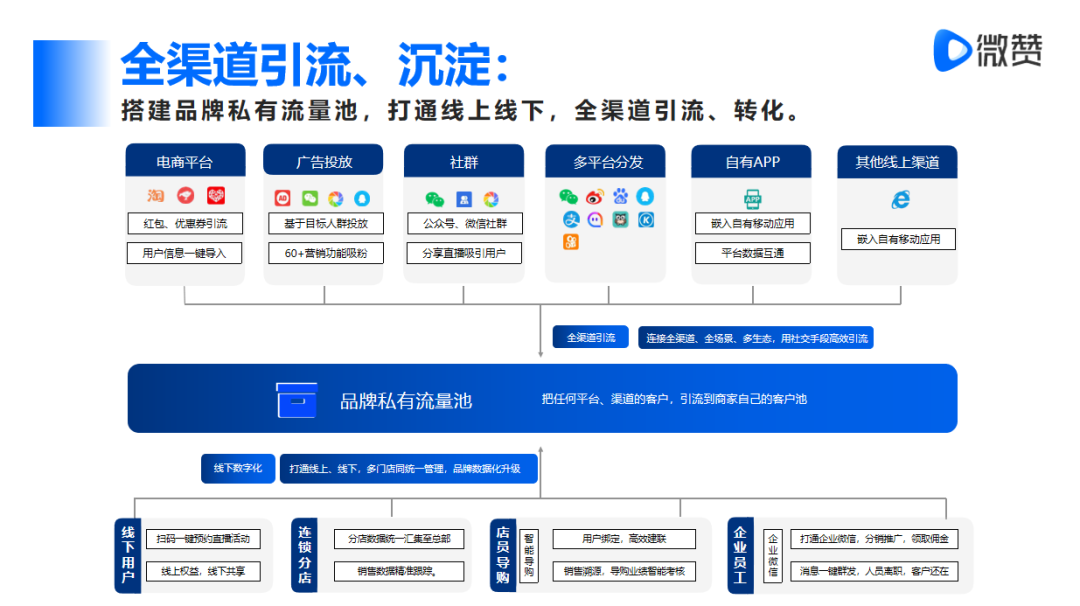1080x606 pixels.
Task: Click the orange icon below the Alipay icon
Action: 570,242
